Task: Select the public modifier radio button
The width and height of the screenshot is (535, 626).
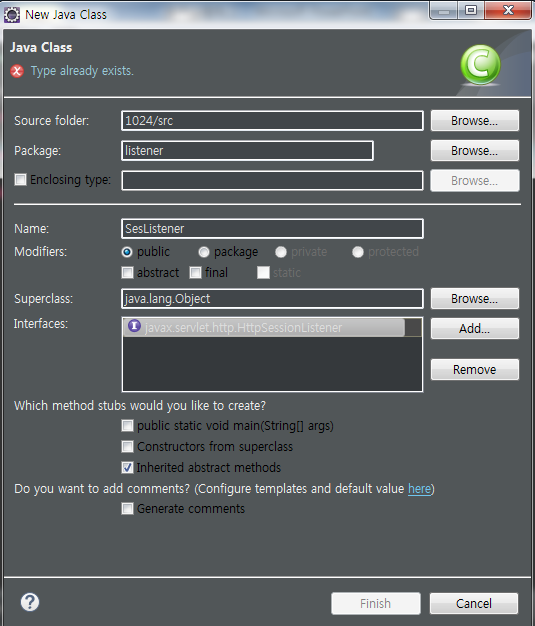Action: pyautogui.click(x=127, y=252)
